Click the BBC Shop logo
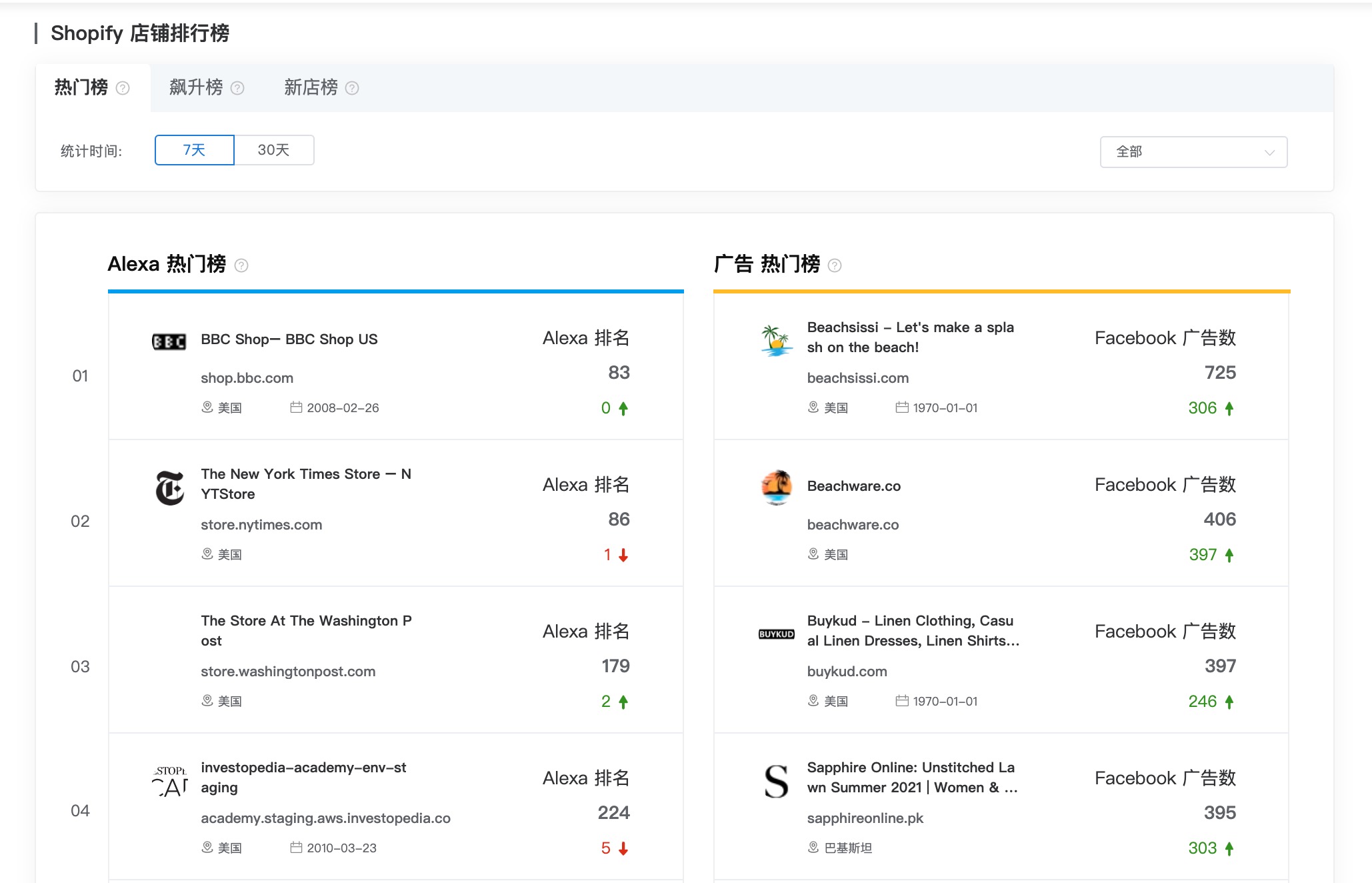 point(169,341)
